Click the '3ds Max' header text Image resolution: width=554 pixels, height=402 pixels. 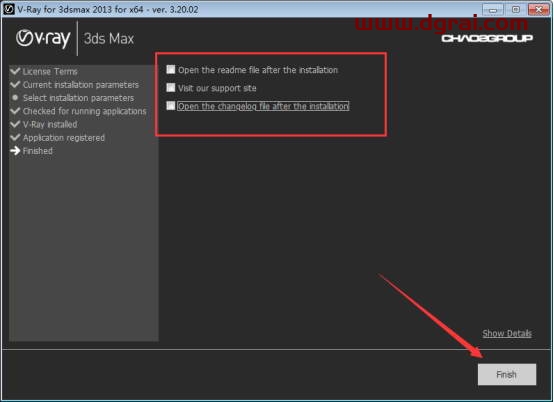pyautogui.click(x=109, y=39)
